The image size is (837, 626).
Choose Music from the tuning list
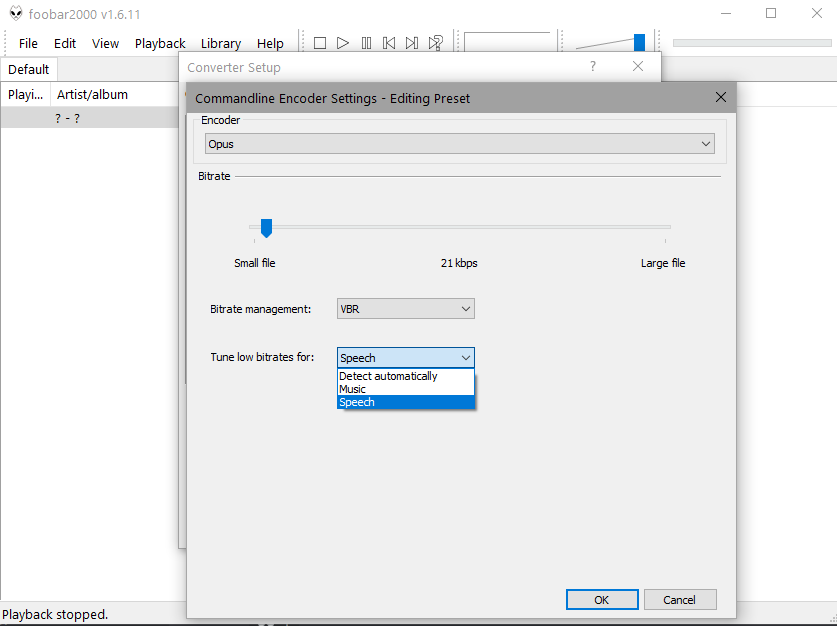406,389
